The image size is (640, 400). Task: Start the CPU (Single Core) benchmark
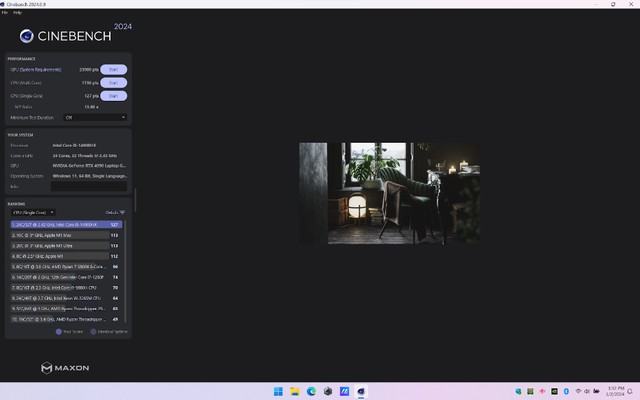pos(113,96)
